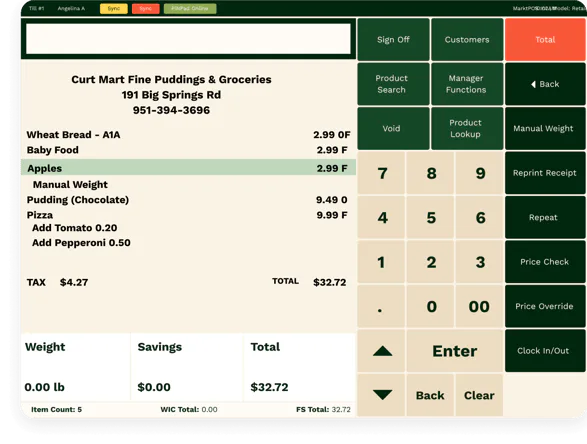Tap keypad digit 1
The height and width of the screenshot is (444, 587).
[381, 262]
